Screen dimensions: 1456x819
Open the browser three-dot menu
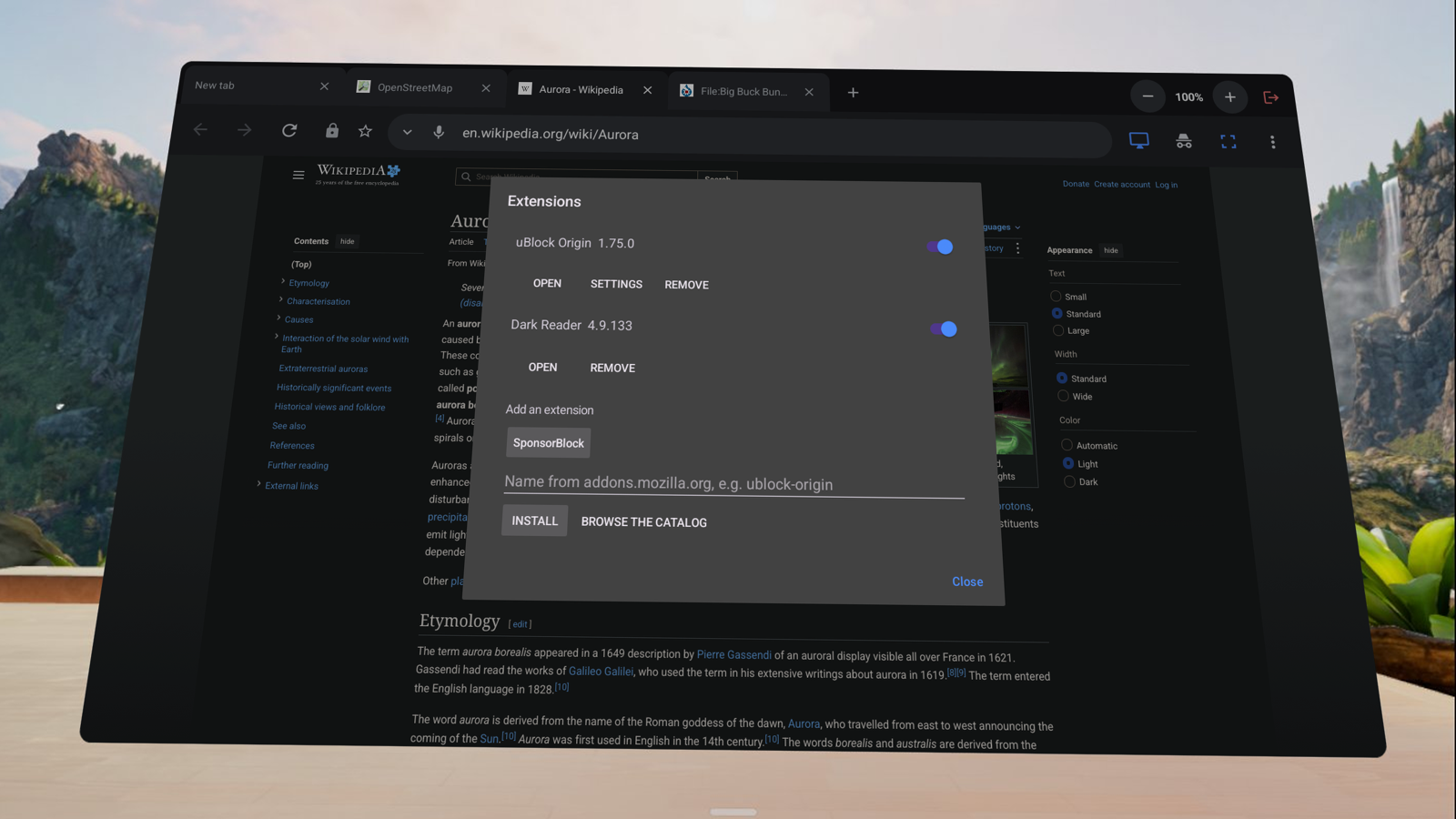point(1272,142)
